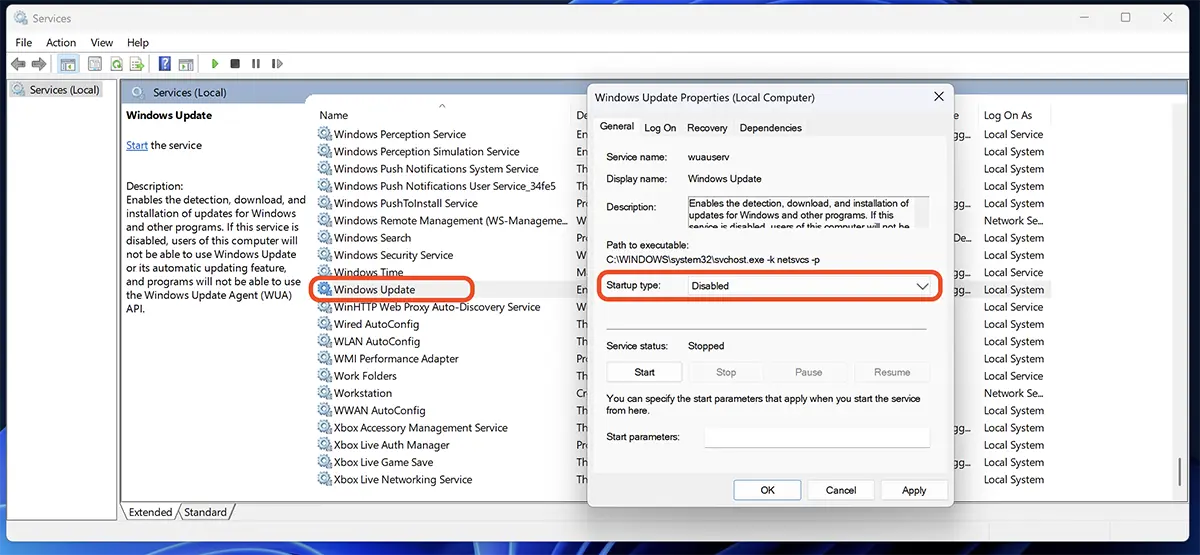Switch to the Log On tab
This screenshot has height=555, width=1200.
pos(660,128)
